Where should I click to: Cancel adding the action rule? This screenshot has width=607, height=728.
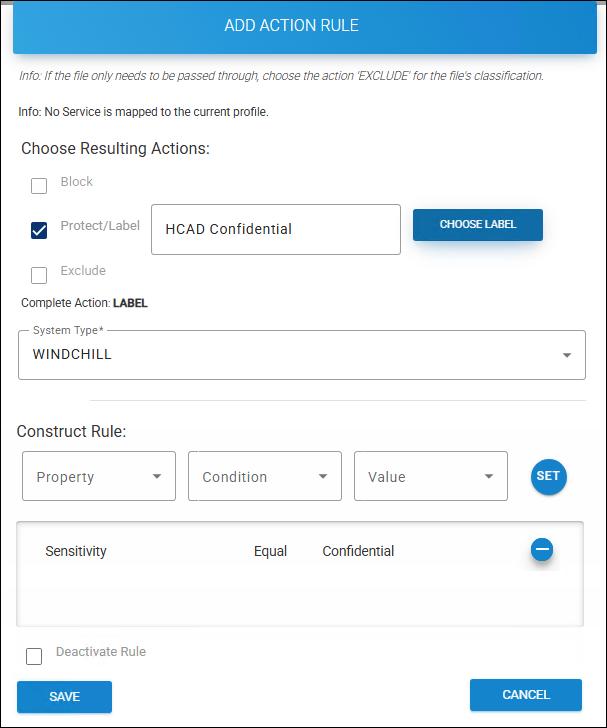pos(526,695)
